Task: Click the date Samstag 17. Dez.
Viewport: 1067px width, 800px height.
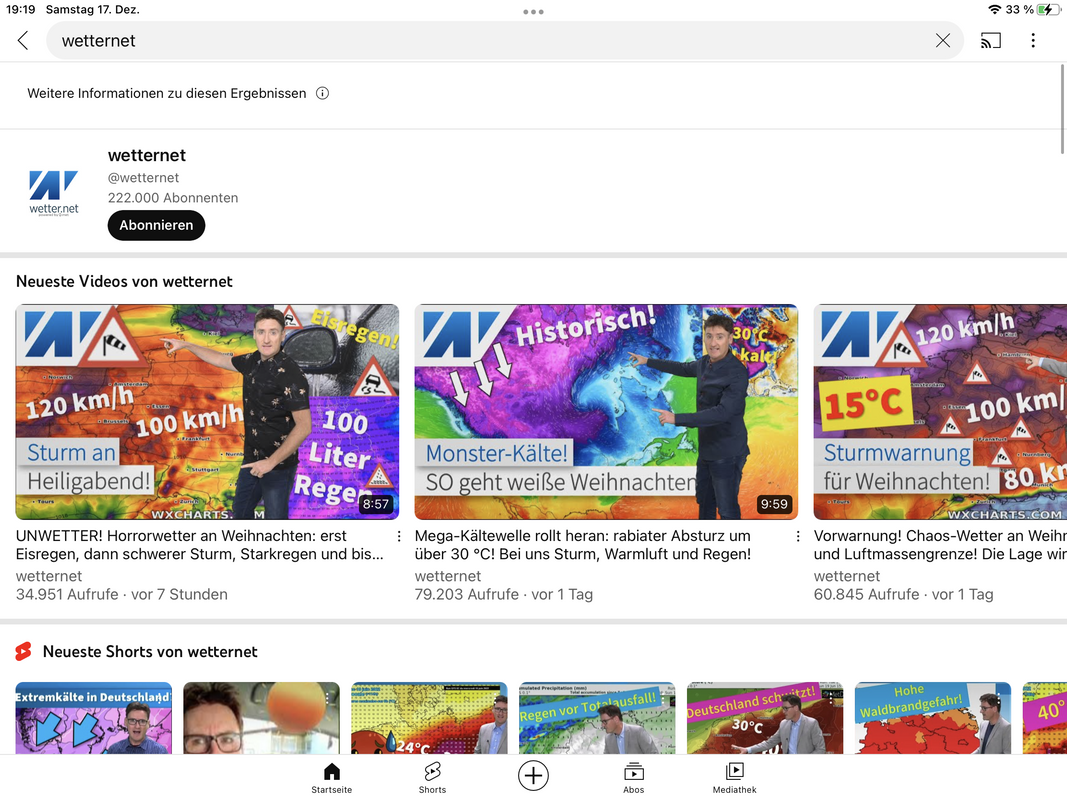Action: [x=93, y=10]
